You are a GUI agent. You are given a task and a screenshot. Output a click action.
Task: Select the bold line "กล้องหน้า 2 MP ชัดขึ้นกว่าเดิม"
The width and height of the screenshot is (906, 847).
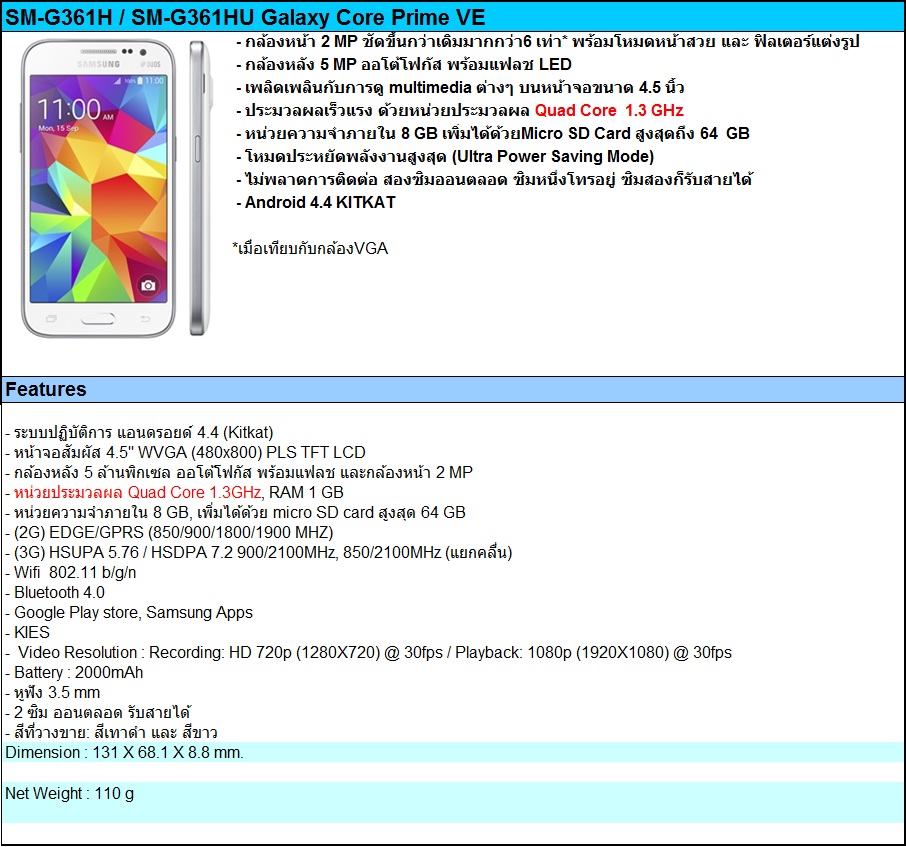pos(548,42)
